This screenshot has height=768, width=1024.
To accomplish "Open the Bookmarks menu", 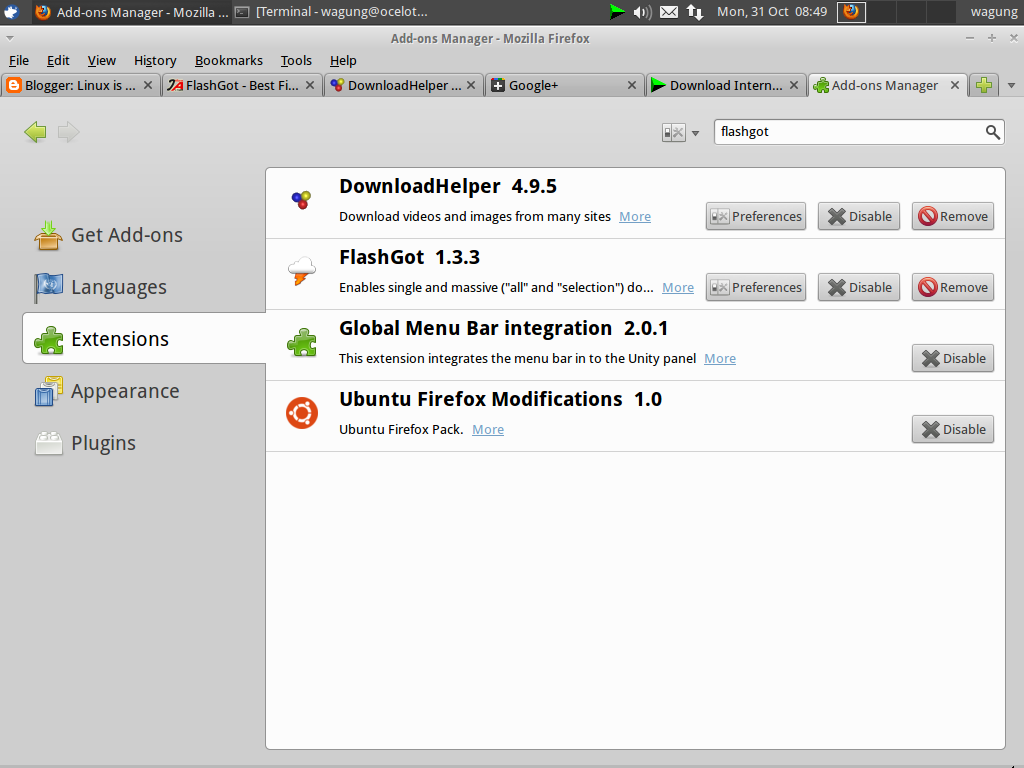I will click(229, 61).
